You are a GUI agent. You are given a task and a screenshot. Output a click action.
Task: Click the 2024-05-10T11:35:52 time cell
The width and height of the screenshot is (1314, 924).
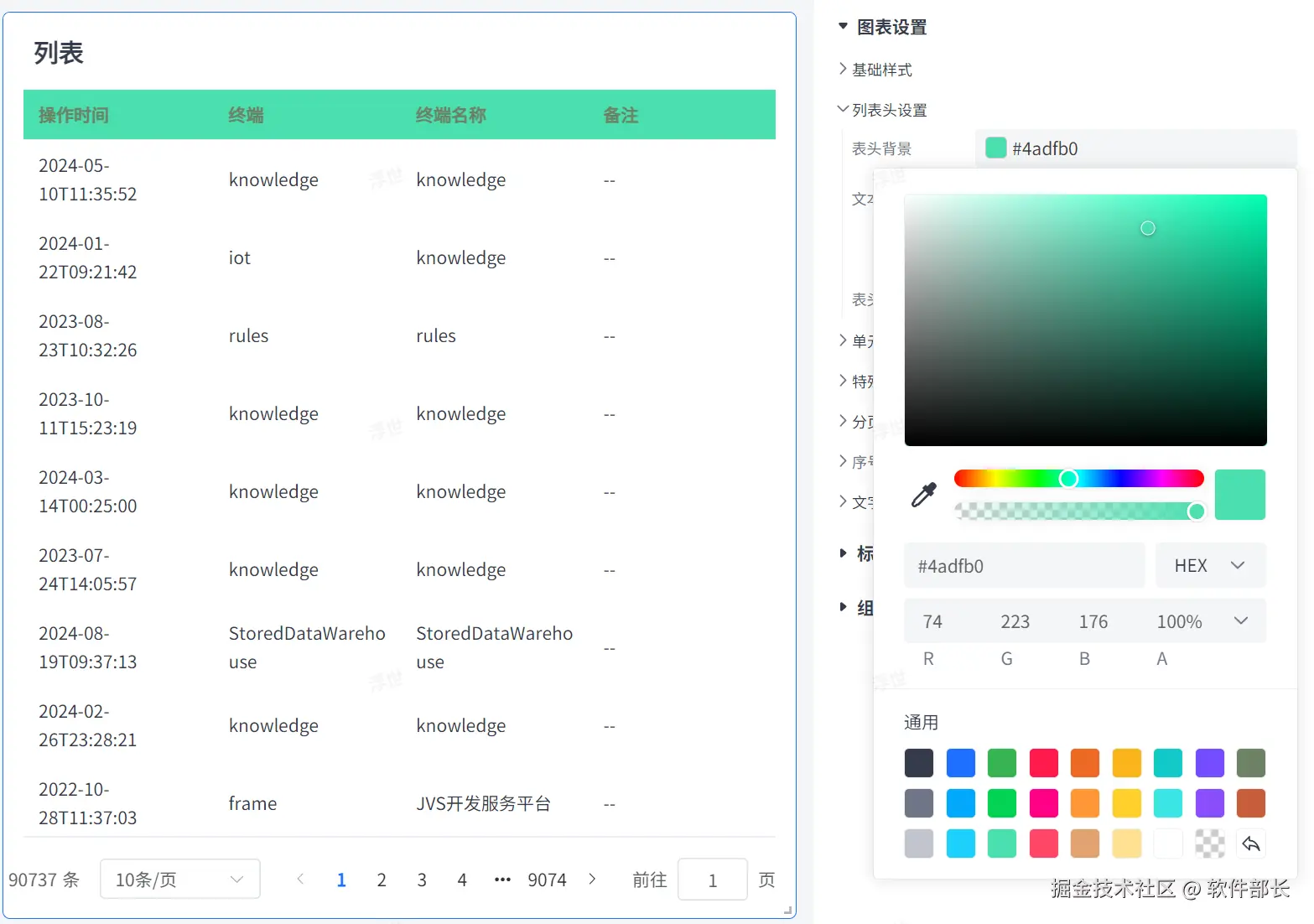point(88,179)
